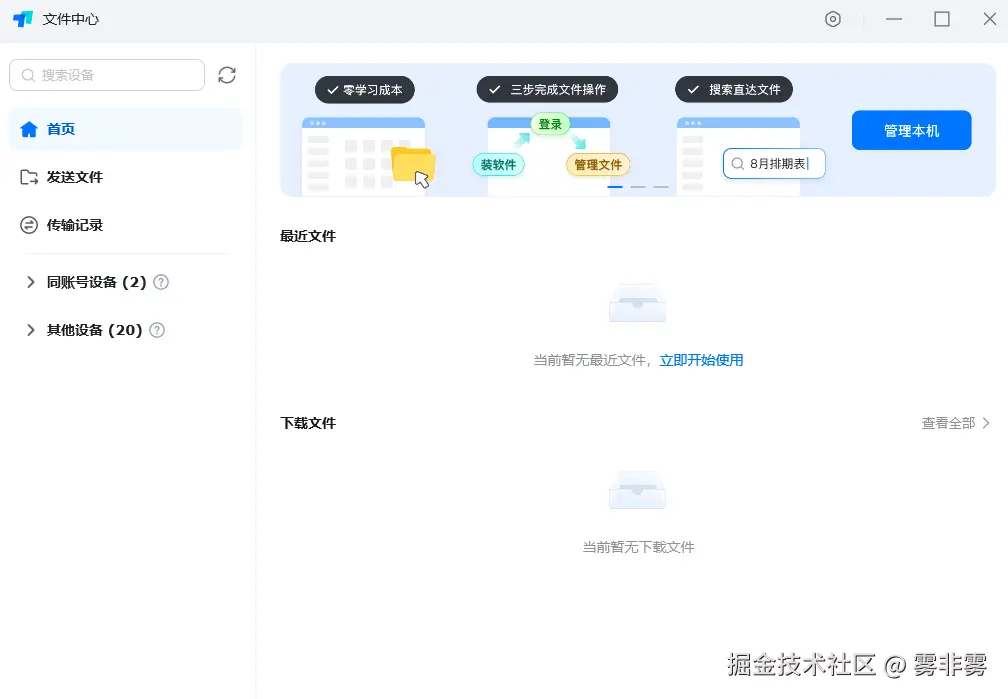Viewport: 1008px width, 699px height.
Task: Click the 其他设备 (20) group label
Action: coord(94,330)
